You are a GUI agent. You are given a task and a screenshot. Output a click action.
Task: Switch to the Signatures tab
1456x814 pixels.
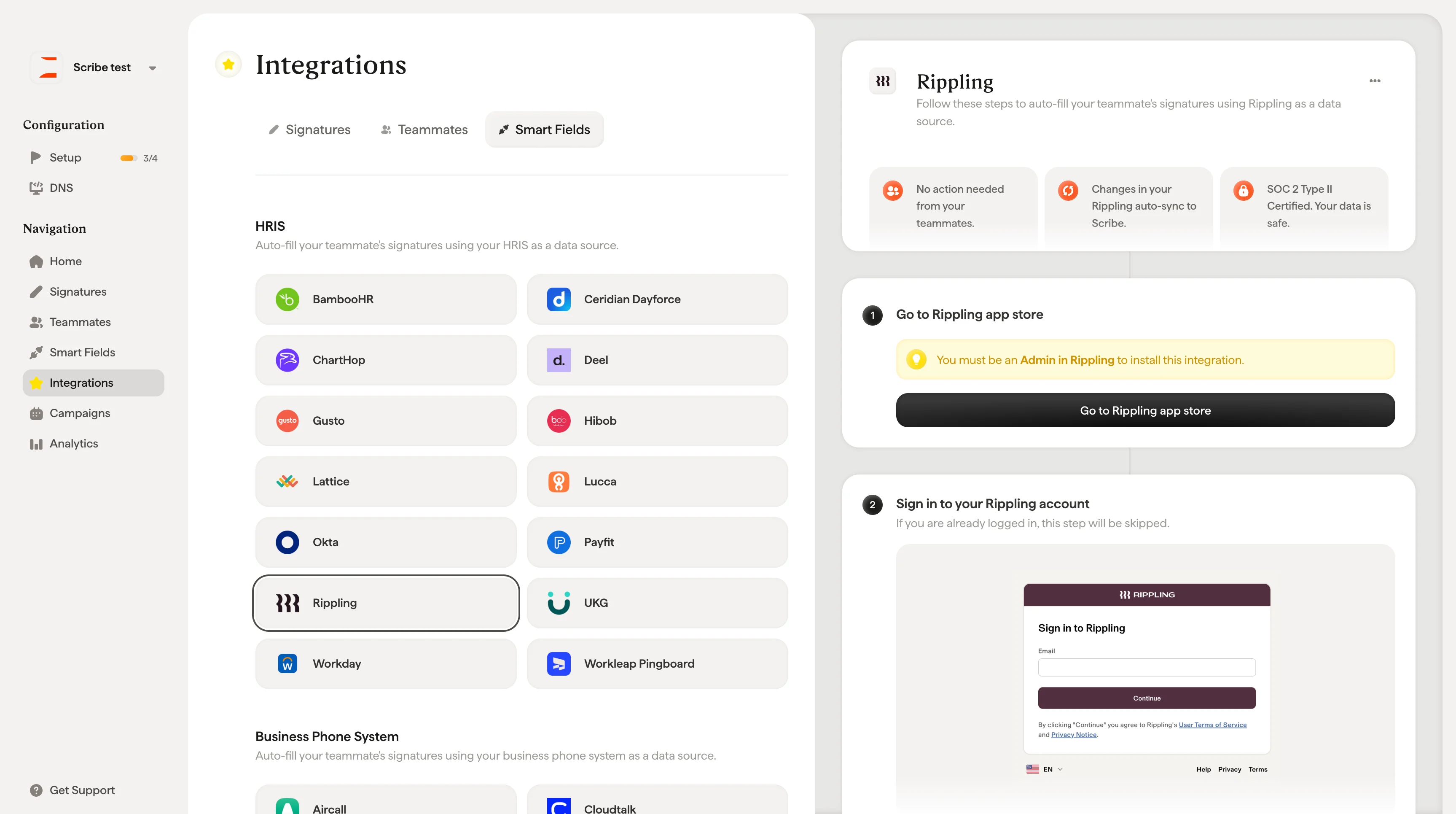tap(310, 129)
